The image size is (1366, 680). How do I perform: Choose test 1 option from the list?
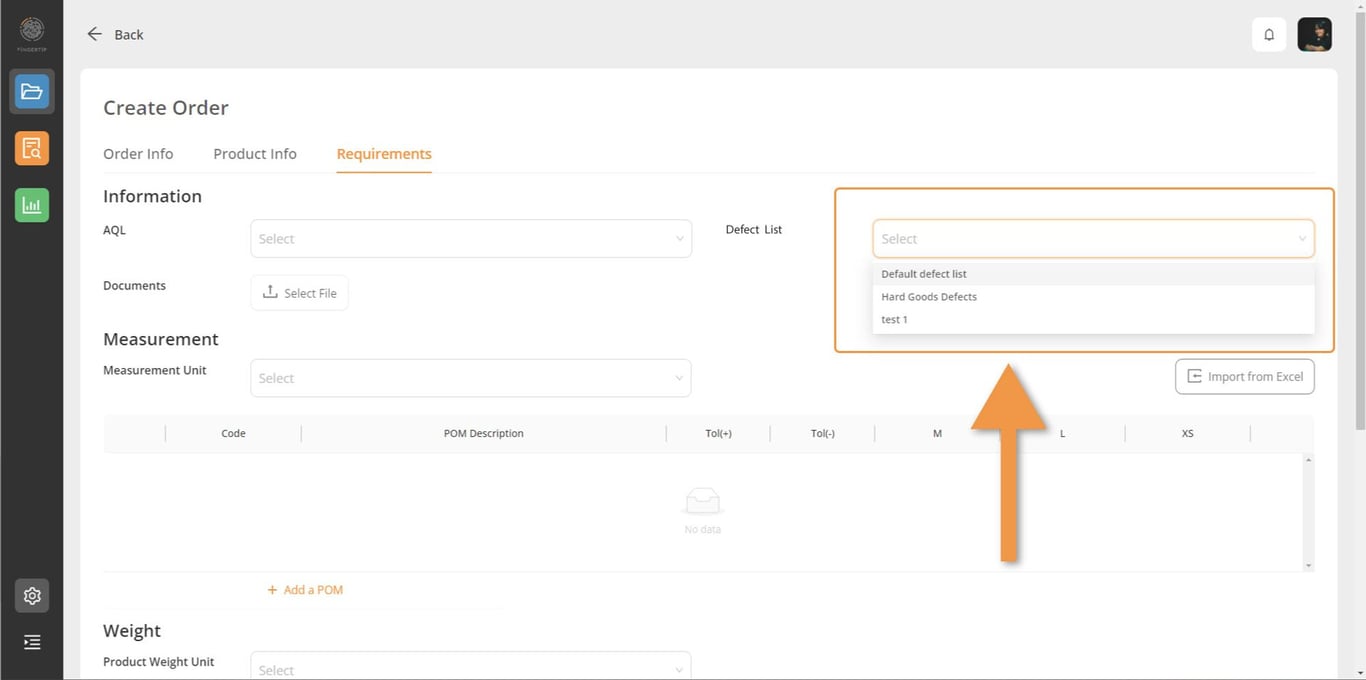pyautogui.click(x=1093, y=320)
